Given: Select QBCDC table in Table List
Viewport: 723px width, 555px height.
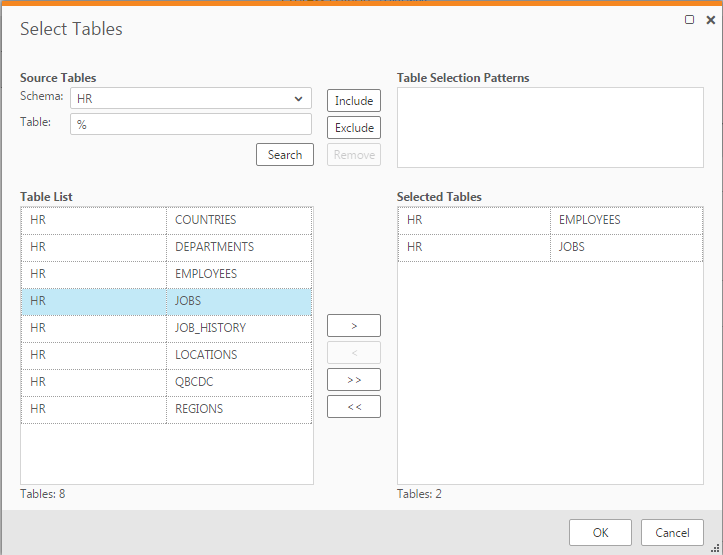Looking at the screenshot, I should [x=194, y=382].
